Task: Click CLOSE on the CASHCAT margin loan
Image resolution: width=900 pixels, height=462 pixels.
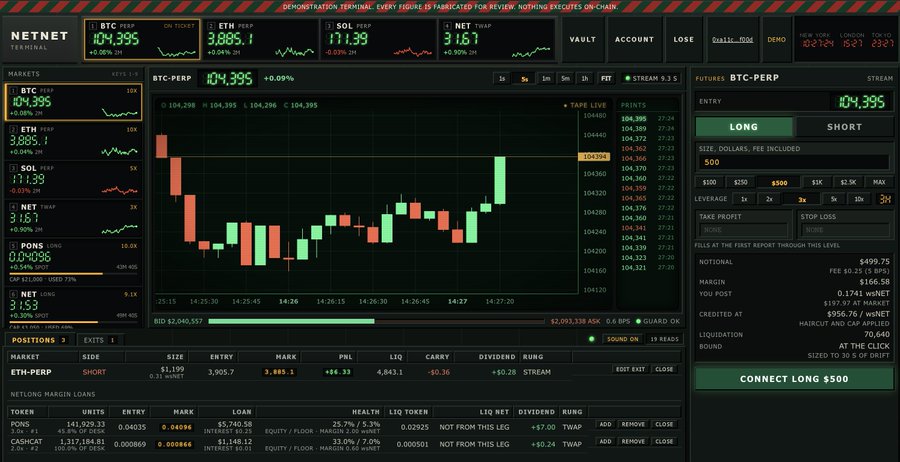Action: [664, 441]
